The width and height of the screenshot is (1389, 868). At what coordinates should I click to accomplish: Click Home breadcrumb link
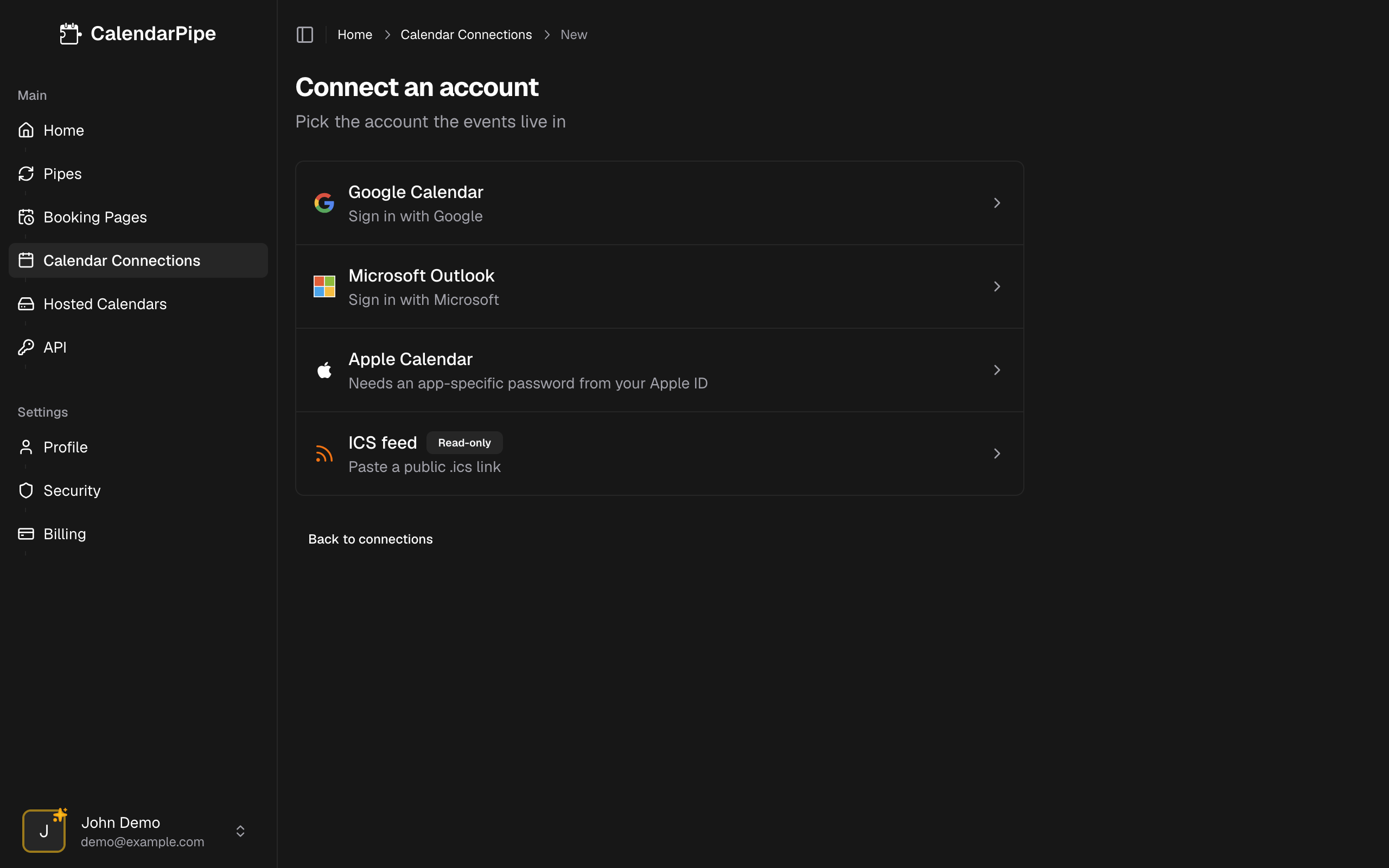pyautogui.click(x=355, y=34)
